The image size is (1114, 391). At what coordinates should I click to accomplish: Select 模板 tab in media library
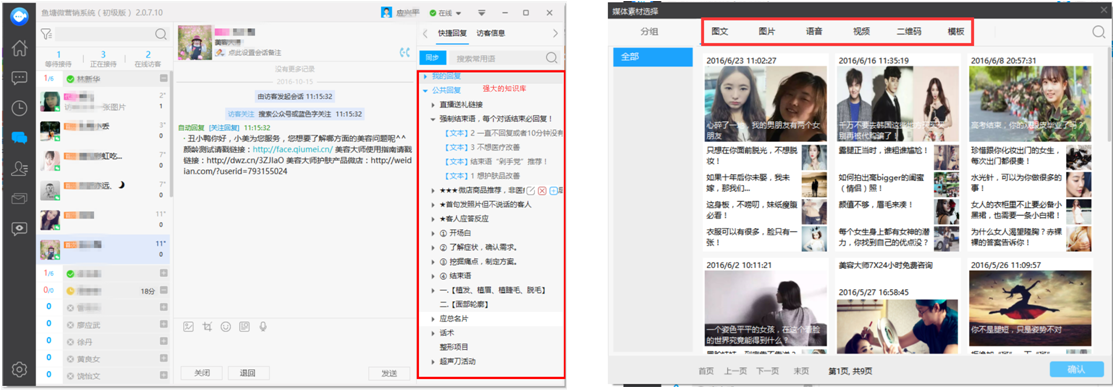point(956,31)
